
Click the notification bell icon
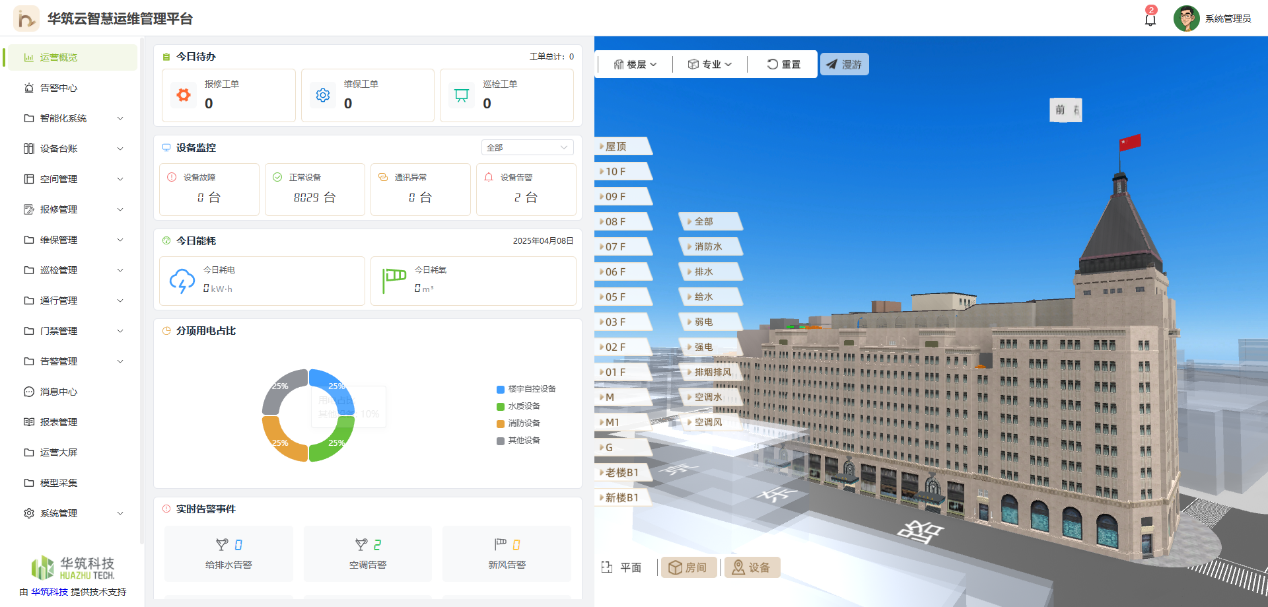point(1150,19)
